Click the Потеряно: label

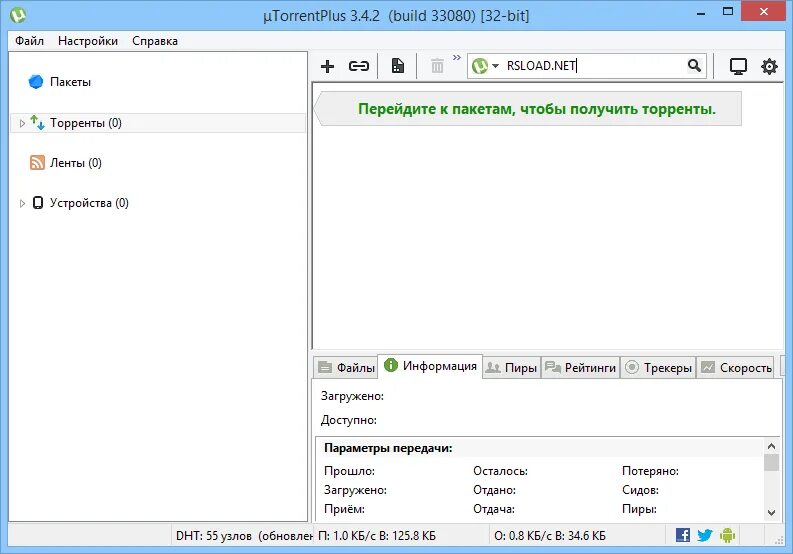tap(650, 471)
